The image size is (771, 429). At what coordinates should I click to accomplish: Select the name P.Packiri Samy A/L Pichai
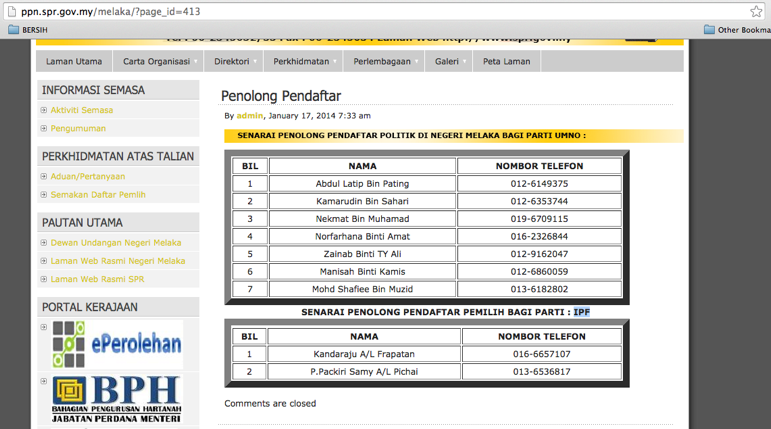point(364,372)
